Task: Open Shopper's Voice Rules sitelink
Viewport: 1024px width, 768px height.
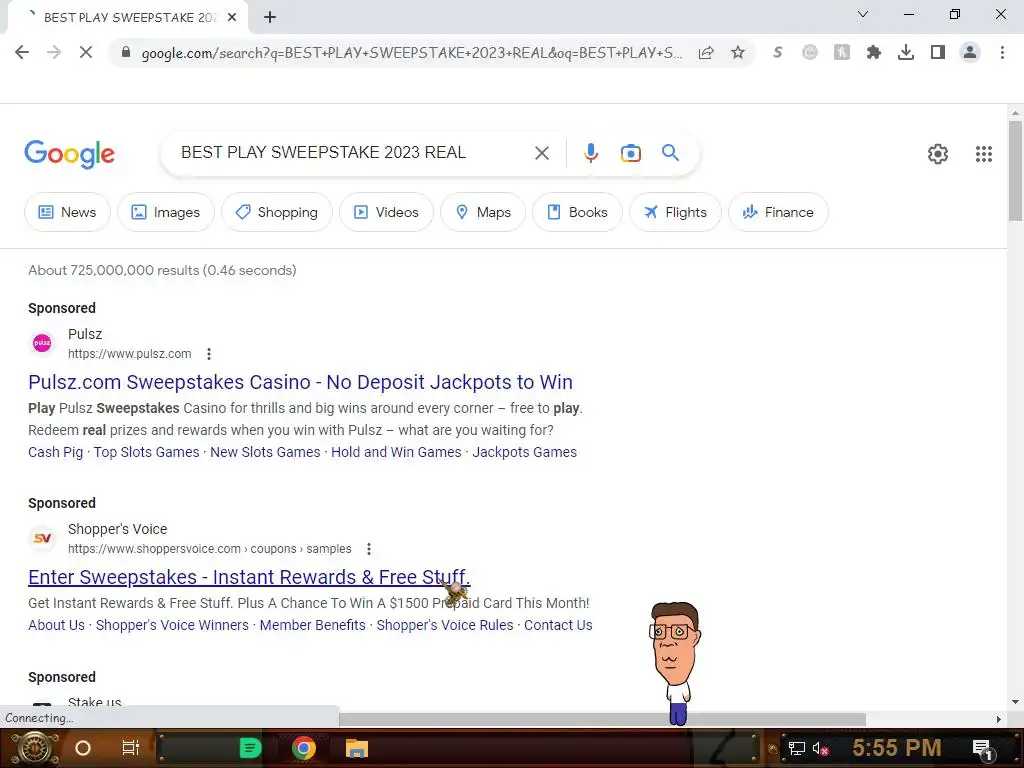Action: click(445, 625)
